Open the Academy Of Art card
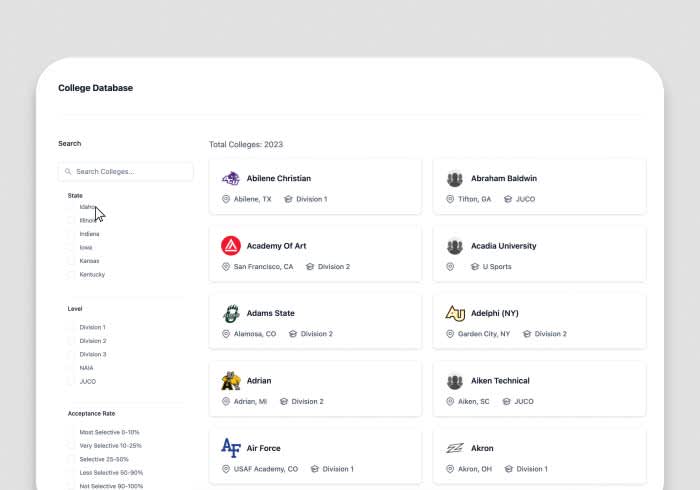Viewport: 700px width, 490px height. (x=315, y=254)
